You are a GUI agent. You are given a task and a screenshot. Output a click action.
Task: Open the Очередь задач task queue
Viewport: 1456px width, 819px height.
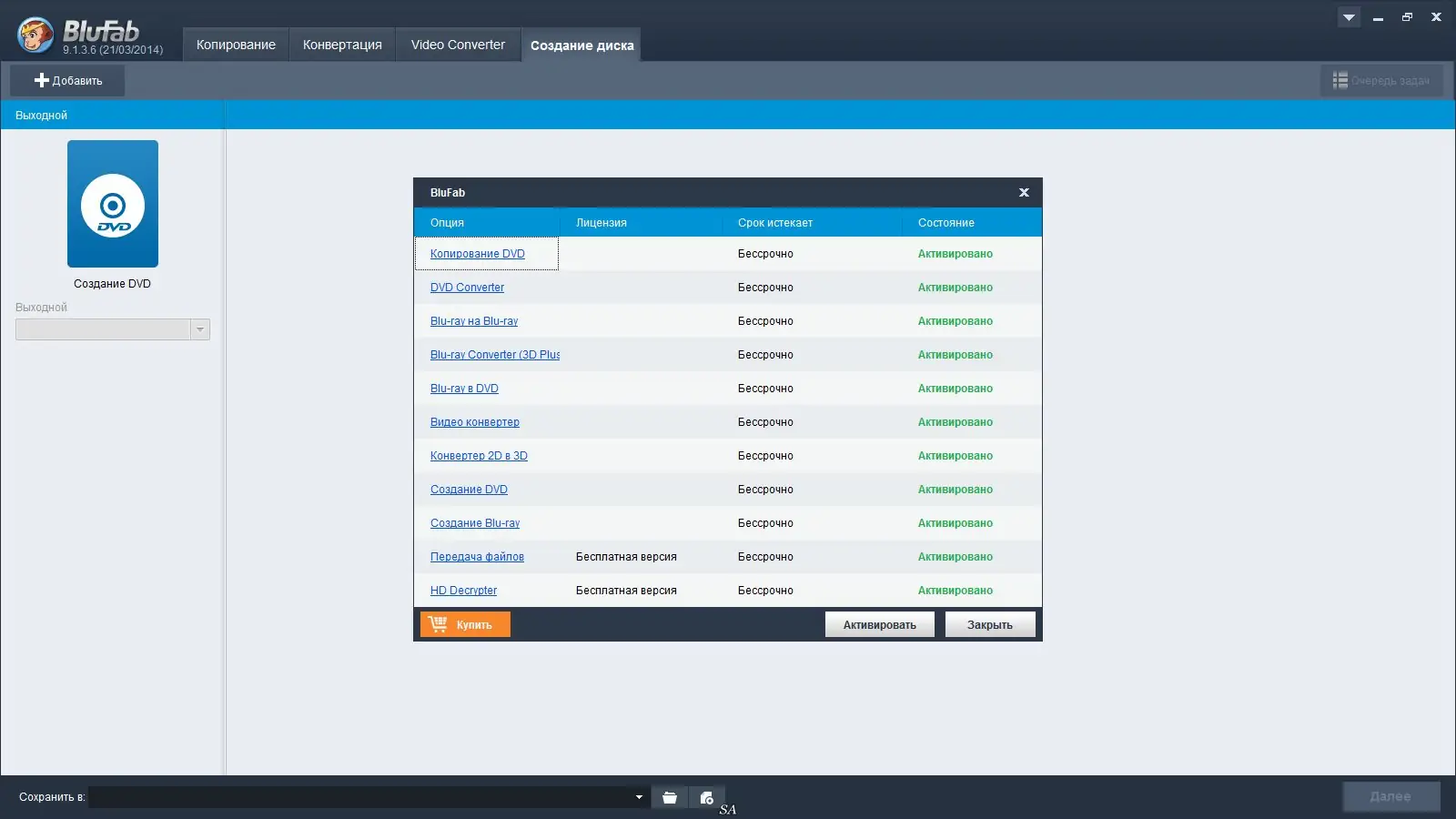click(1381, 80)
